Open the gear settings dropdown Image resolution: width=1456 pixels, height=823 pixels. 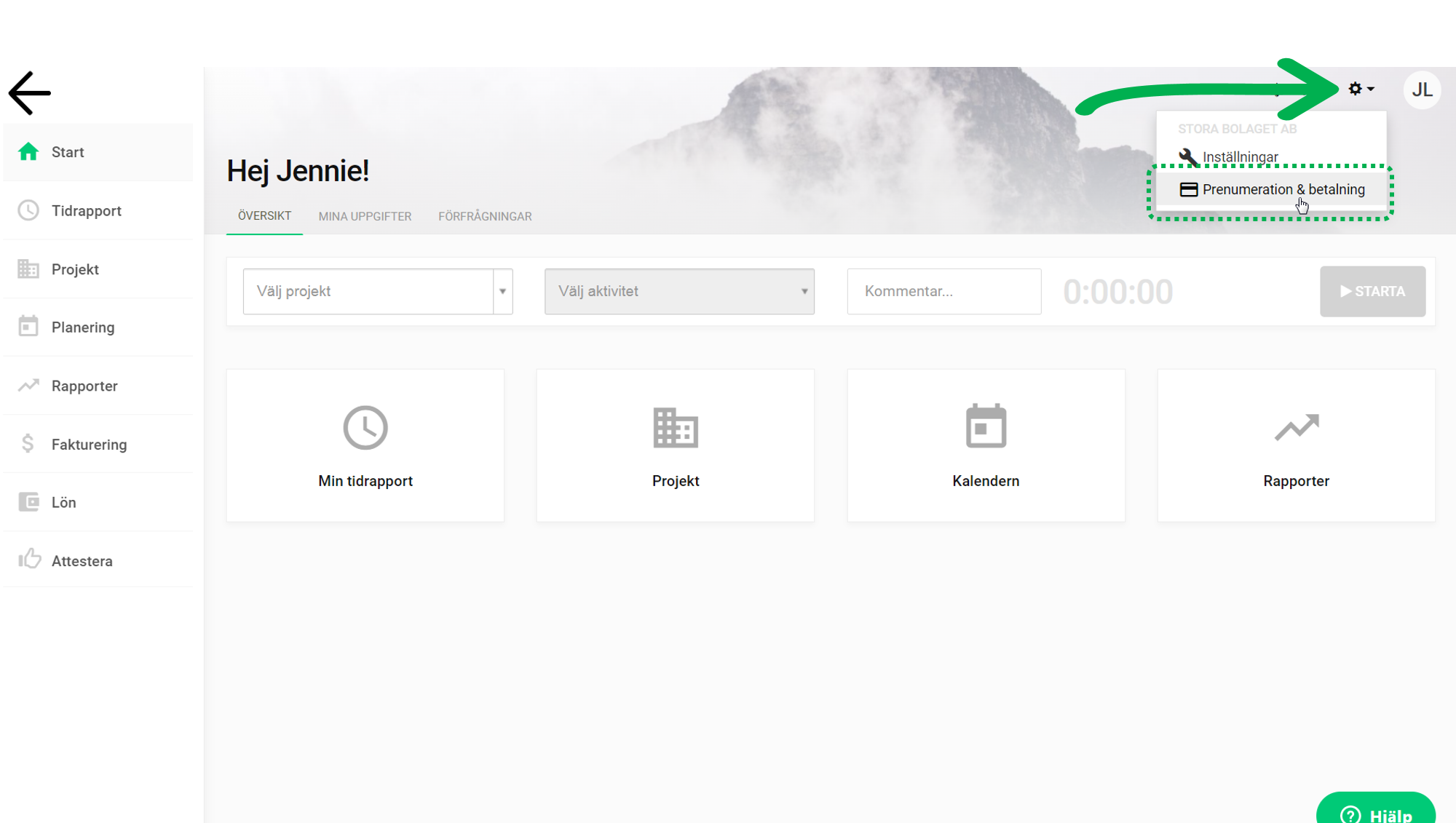(x=1361, y=89)
